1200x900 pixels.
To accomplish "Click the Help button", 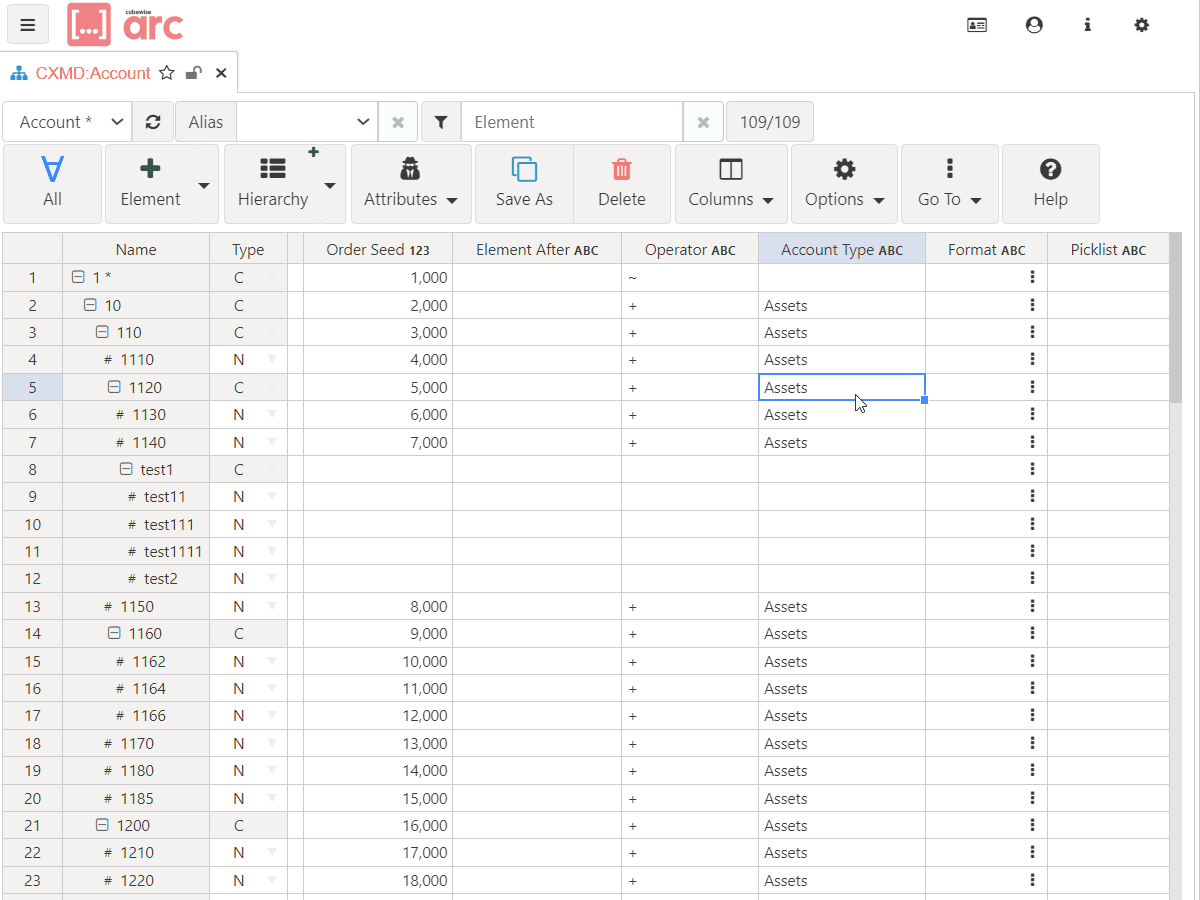I will 1050,183.
